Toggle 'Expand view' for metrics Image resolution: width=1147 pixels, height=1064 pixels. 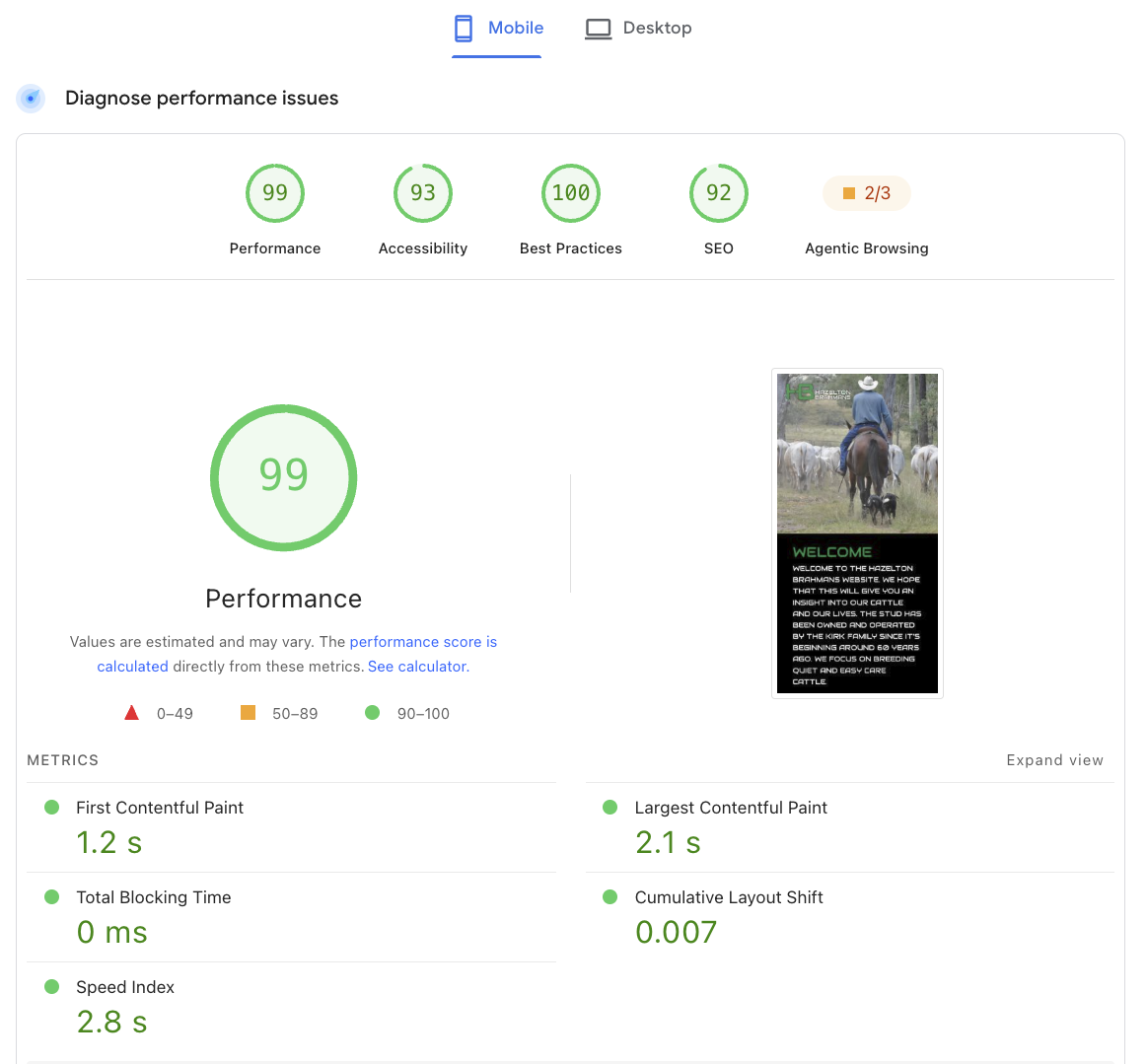(1054, 760)
